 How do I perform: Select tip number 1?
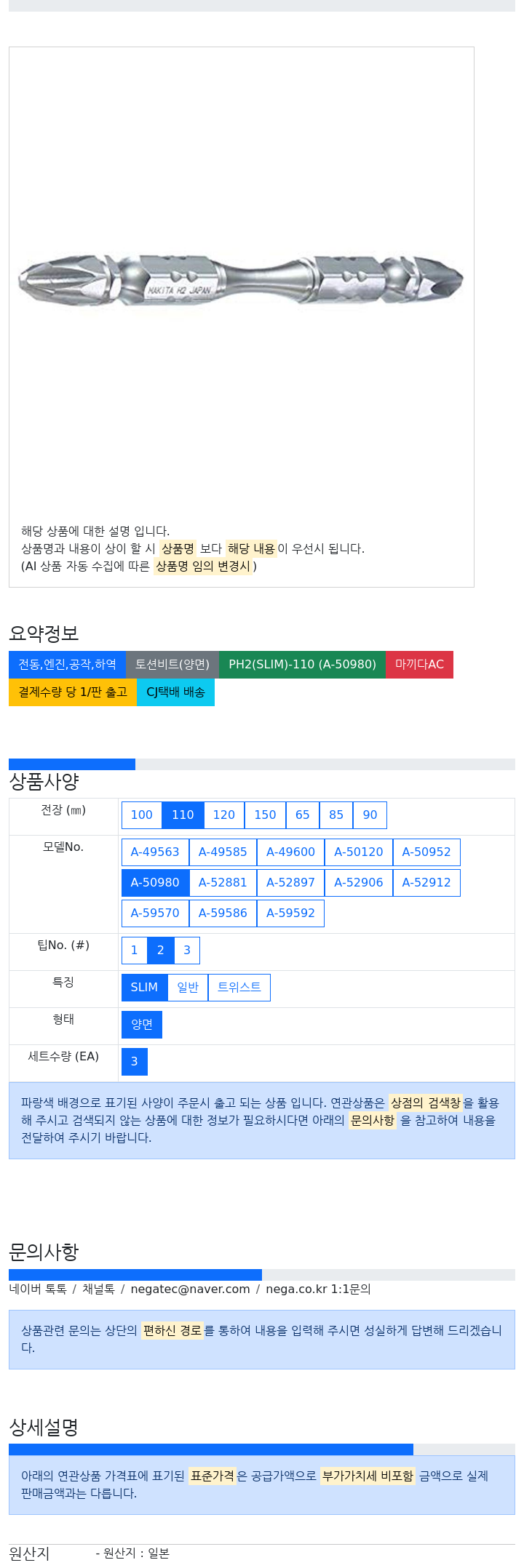pos(134,951)
